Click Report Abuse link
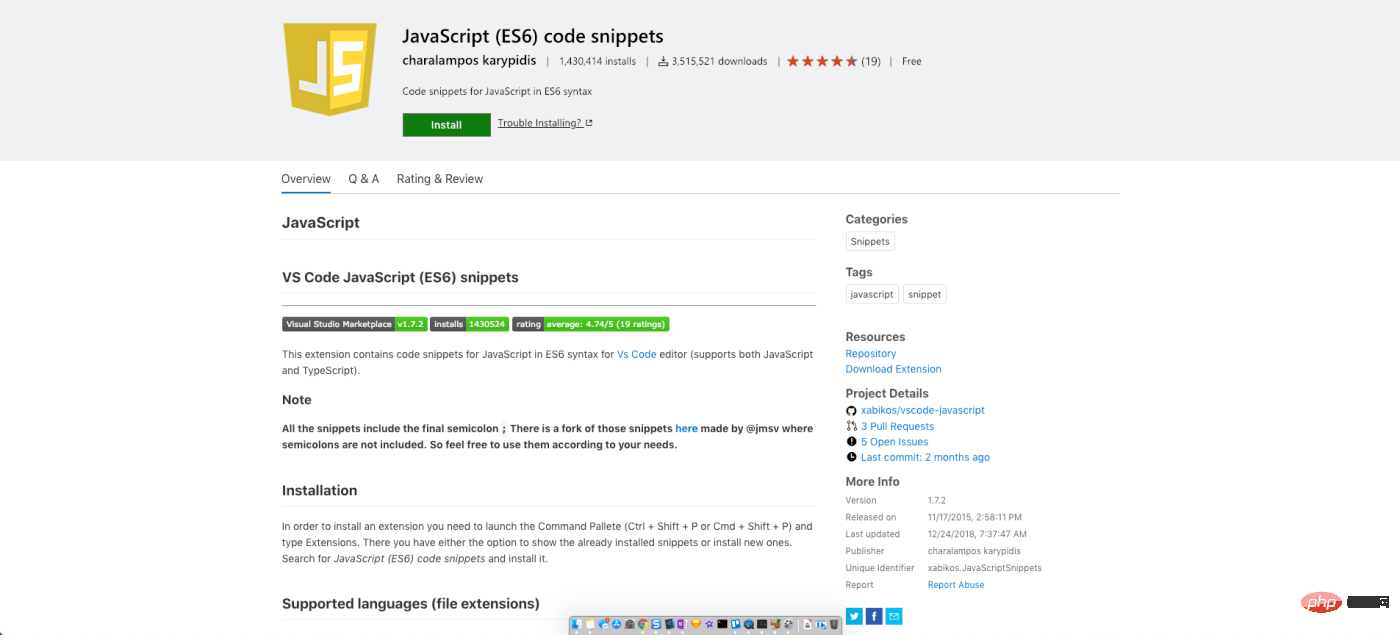This screenshot has height=635, width=1400. pos(955,585)
